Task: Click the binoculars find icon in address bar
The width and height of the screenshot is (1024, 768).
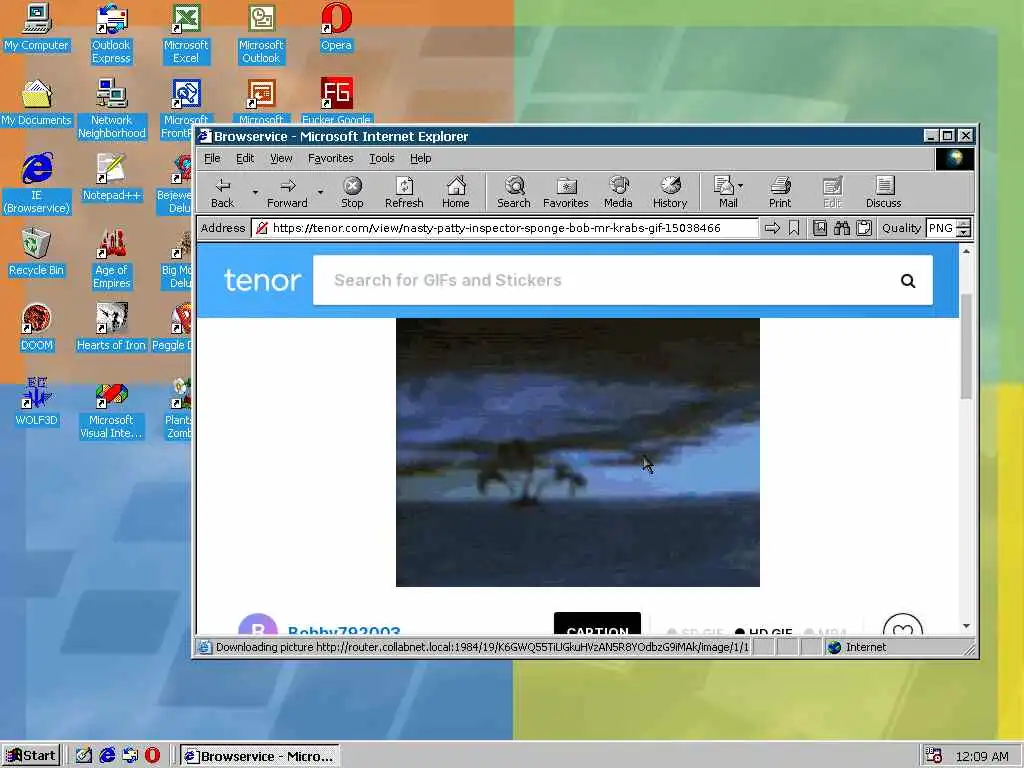Action: tap(842, 228)
